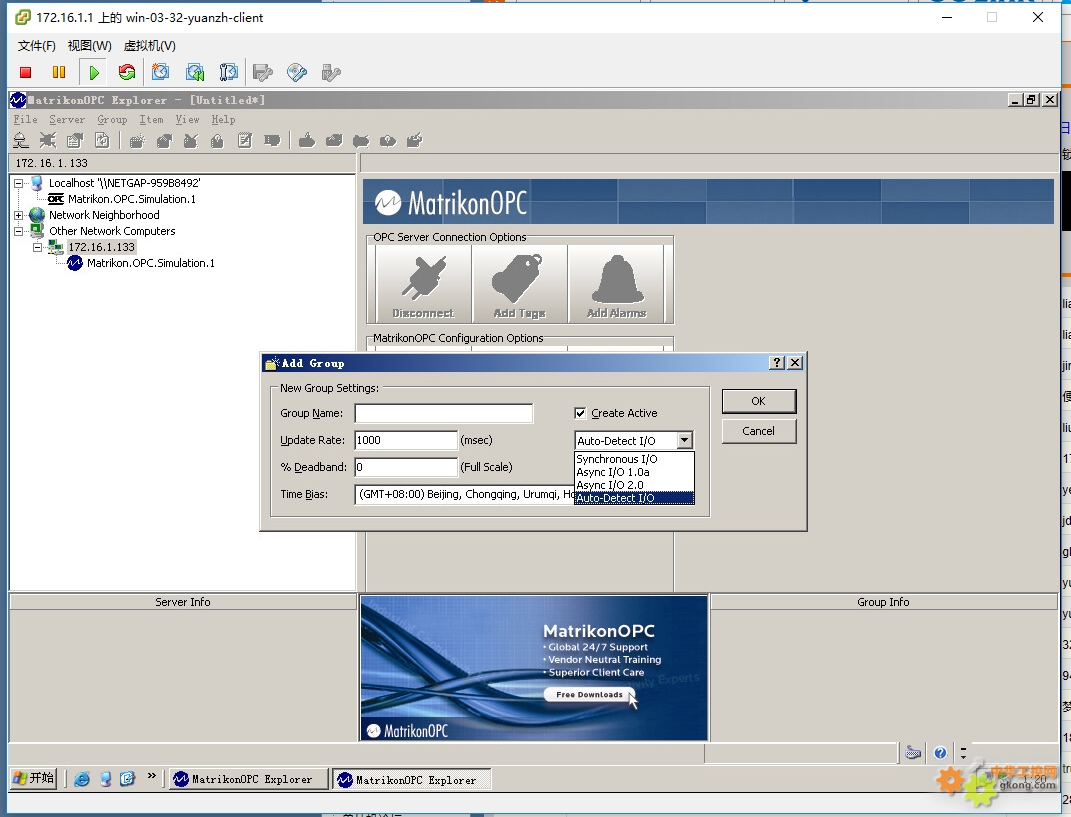Expand the quick launch overflow chevron
Screen dimensions: 1071x817
[152, 776]
